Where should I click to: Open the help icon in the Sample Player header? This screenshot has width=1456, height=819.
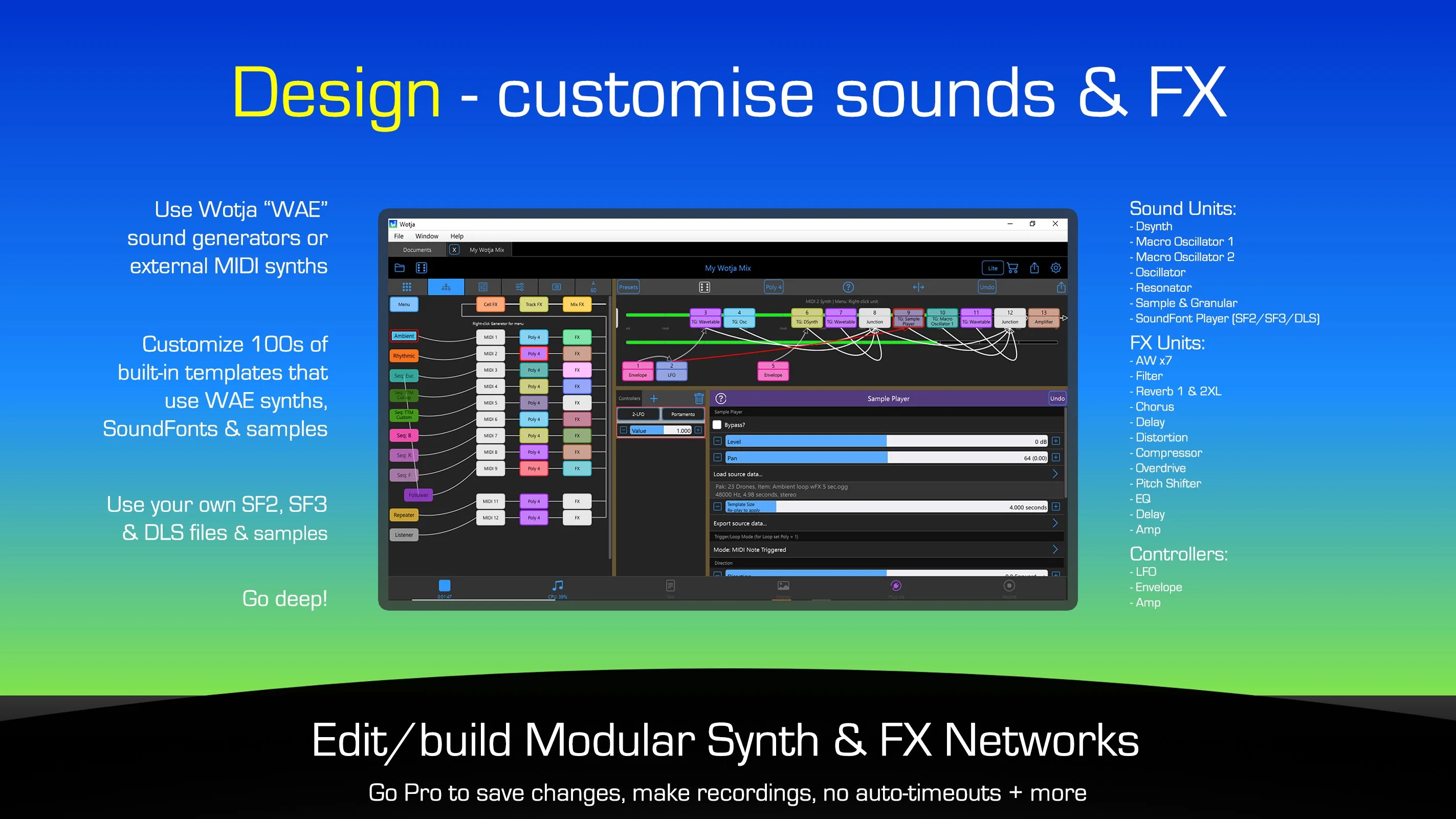(x=721, y=399)
